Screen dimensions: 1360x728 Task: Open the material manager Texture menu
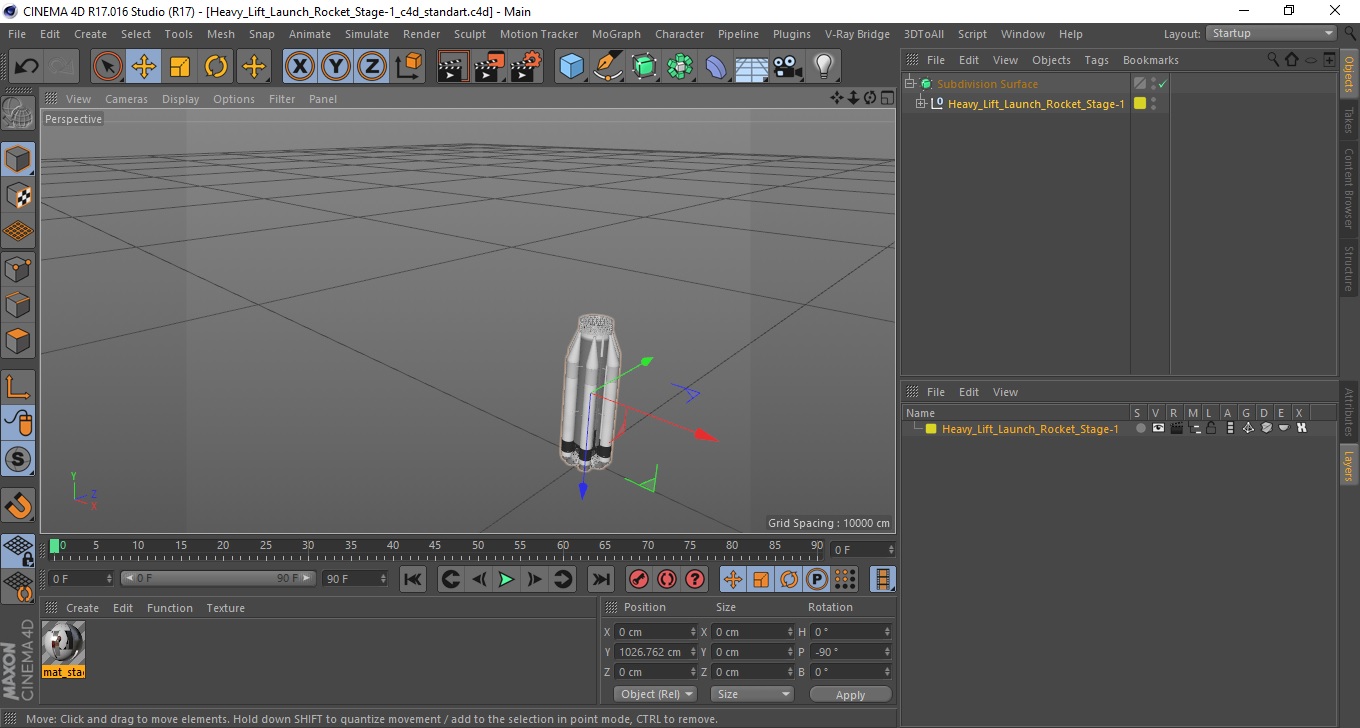[225, 608]
